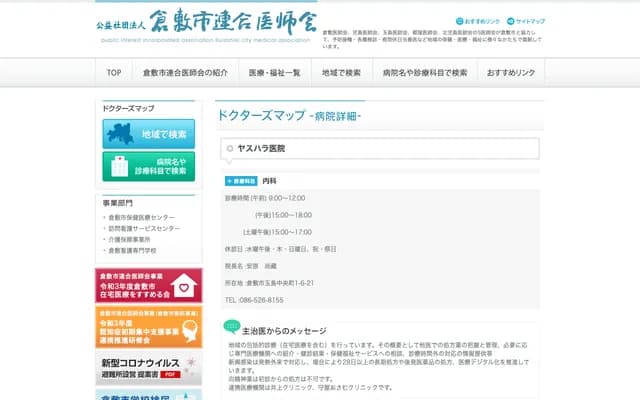Image resolution: width=640 pixels, height=400 pixels.
Task: Select 医療・福祉一覧 in navigation bar
Action: pyautogui.click(x=274, y=73)
